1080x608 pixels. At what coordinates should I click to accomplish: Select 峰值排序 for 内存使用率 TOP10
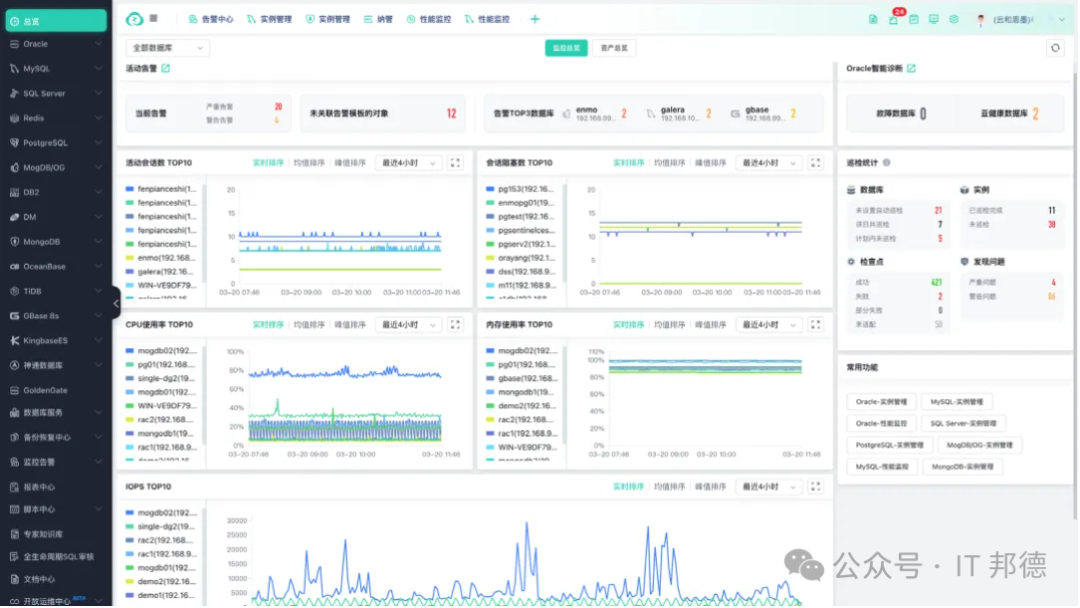(x=710, y=325)
